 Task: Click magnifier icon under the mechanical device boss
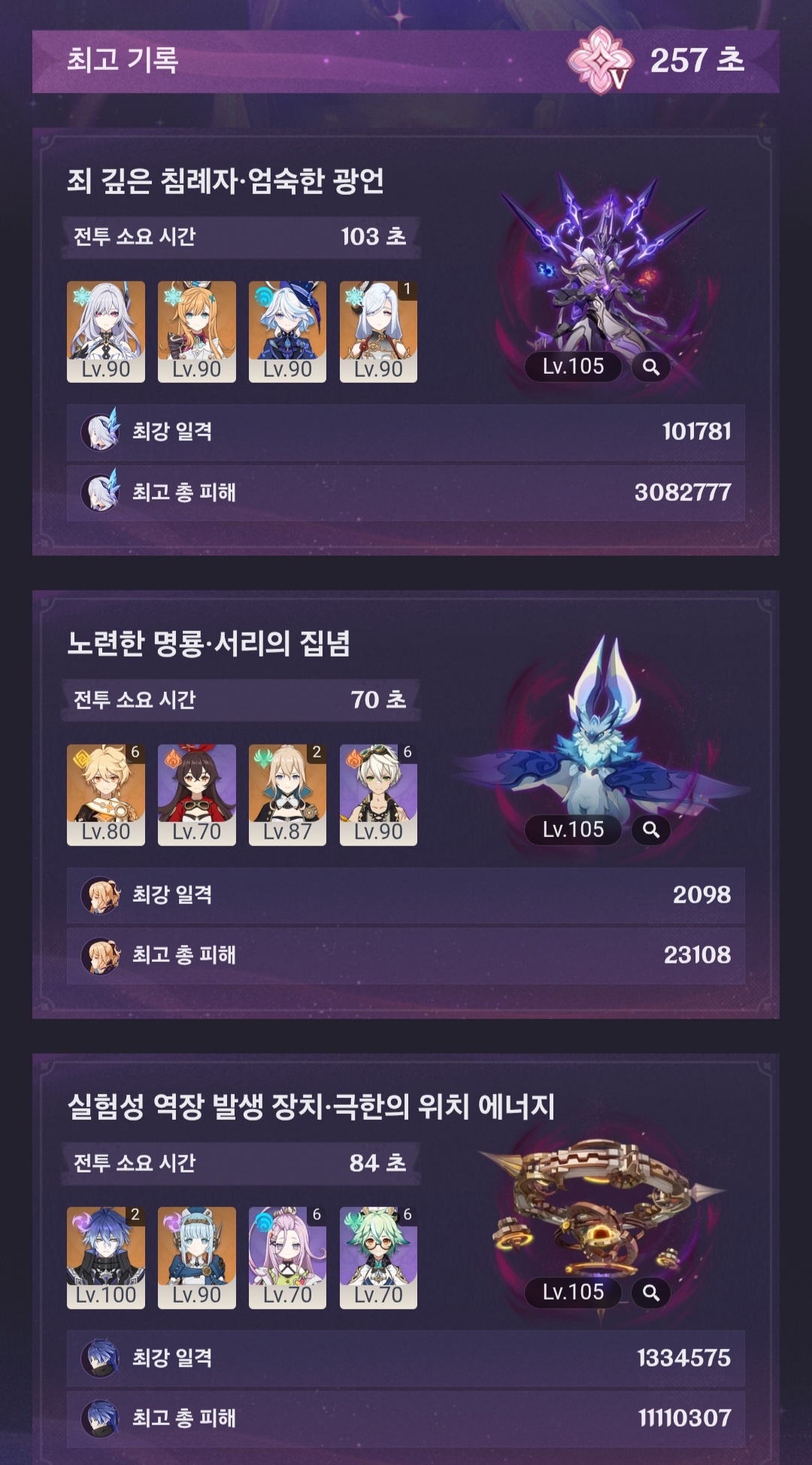[x=651, y=1292]
